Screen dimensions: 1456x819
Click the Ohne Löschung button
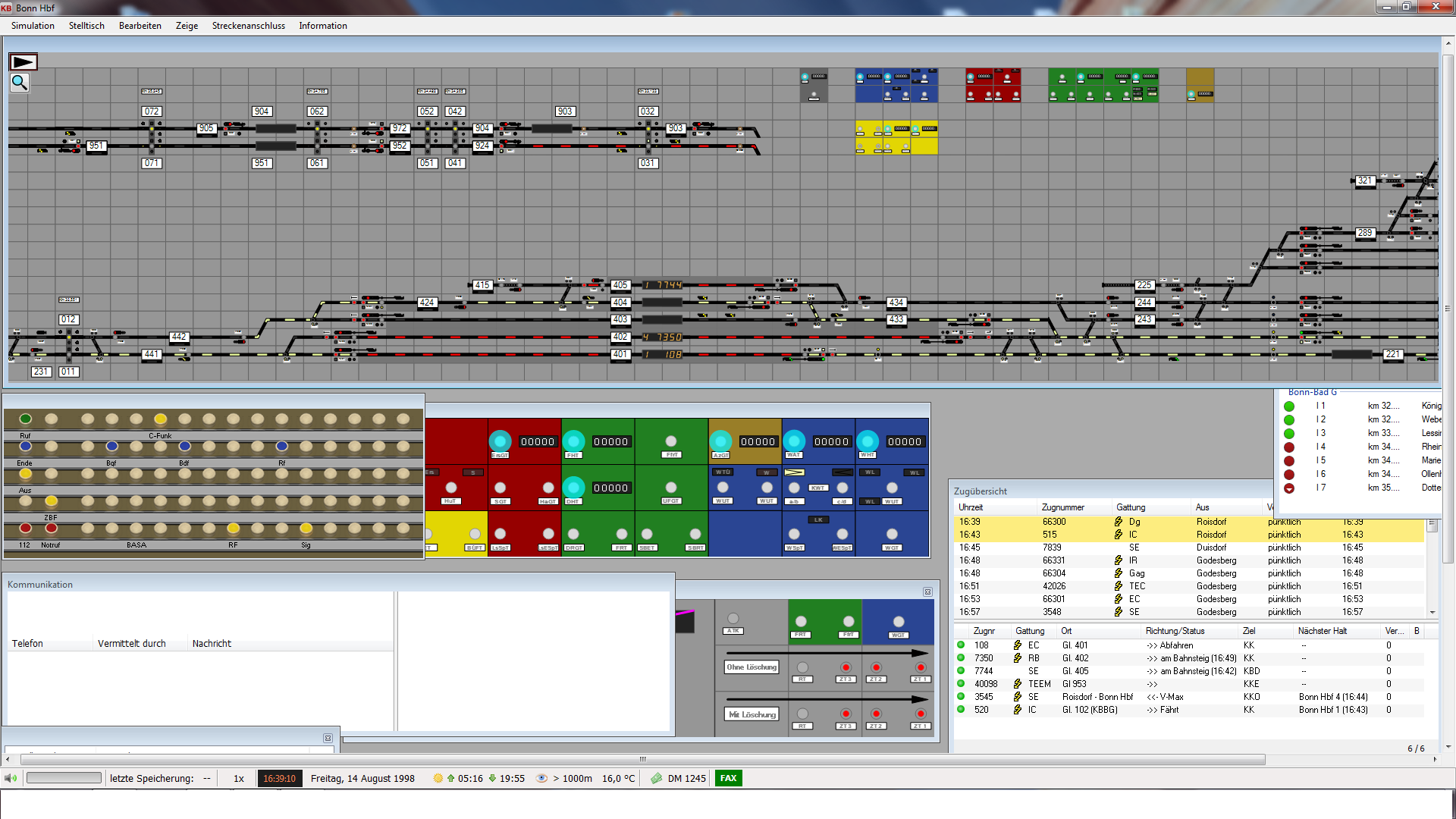point(752,667)
